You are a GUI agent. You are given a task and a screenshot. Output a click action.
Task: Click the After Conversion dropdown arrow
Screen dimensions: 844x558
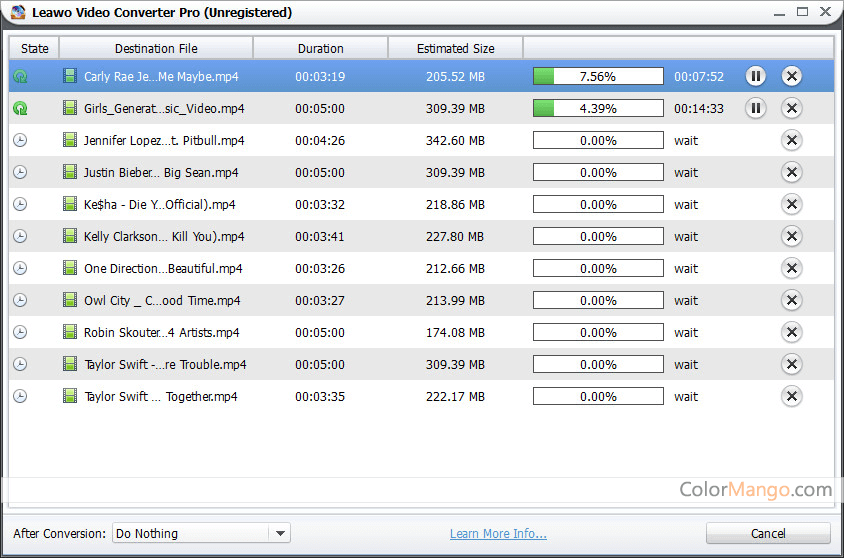click(x=280, y=533)
